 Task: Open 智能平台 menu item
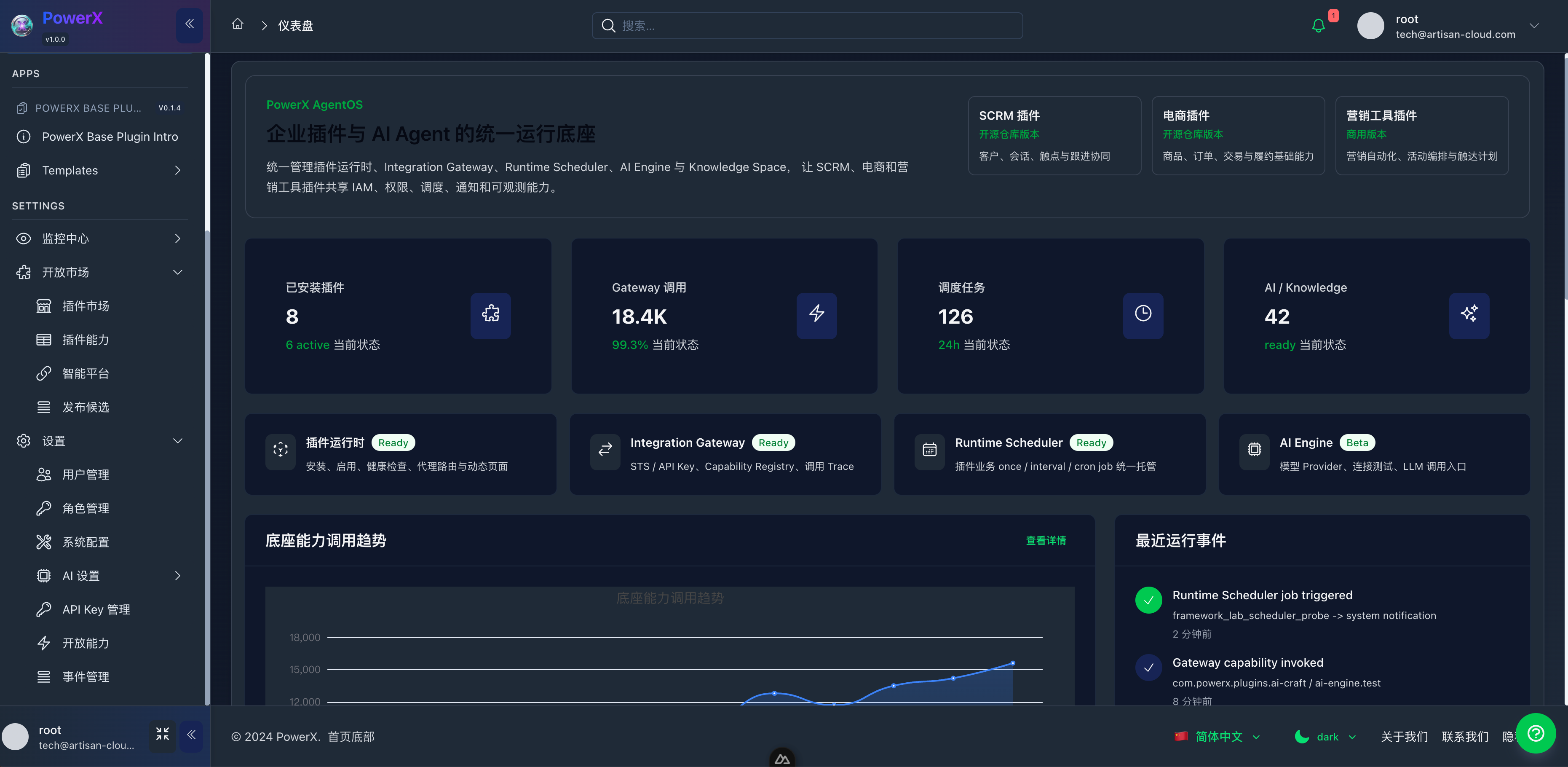click(110, 373)
